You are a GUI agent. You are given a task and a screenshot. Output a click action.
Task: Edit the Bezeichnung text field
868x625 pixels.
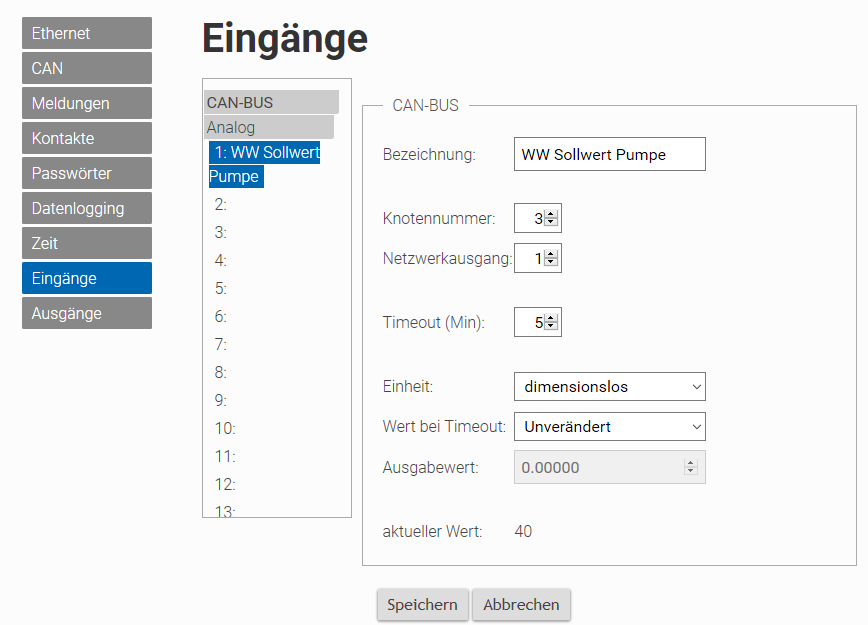609,154
